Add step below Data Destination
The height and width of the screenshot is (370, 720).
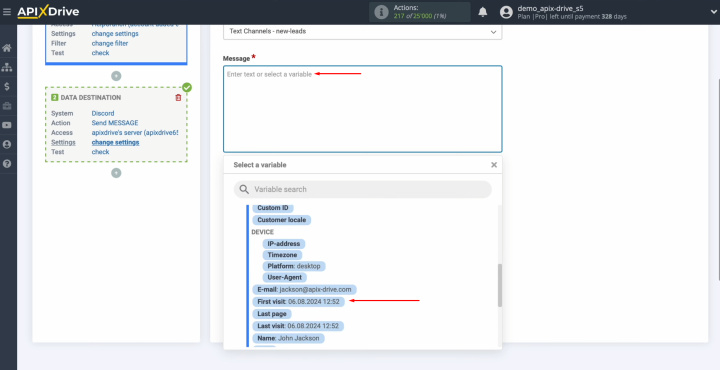(116, 173)
